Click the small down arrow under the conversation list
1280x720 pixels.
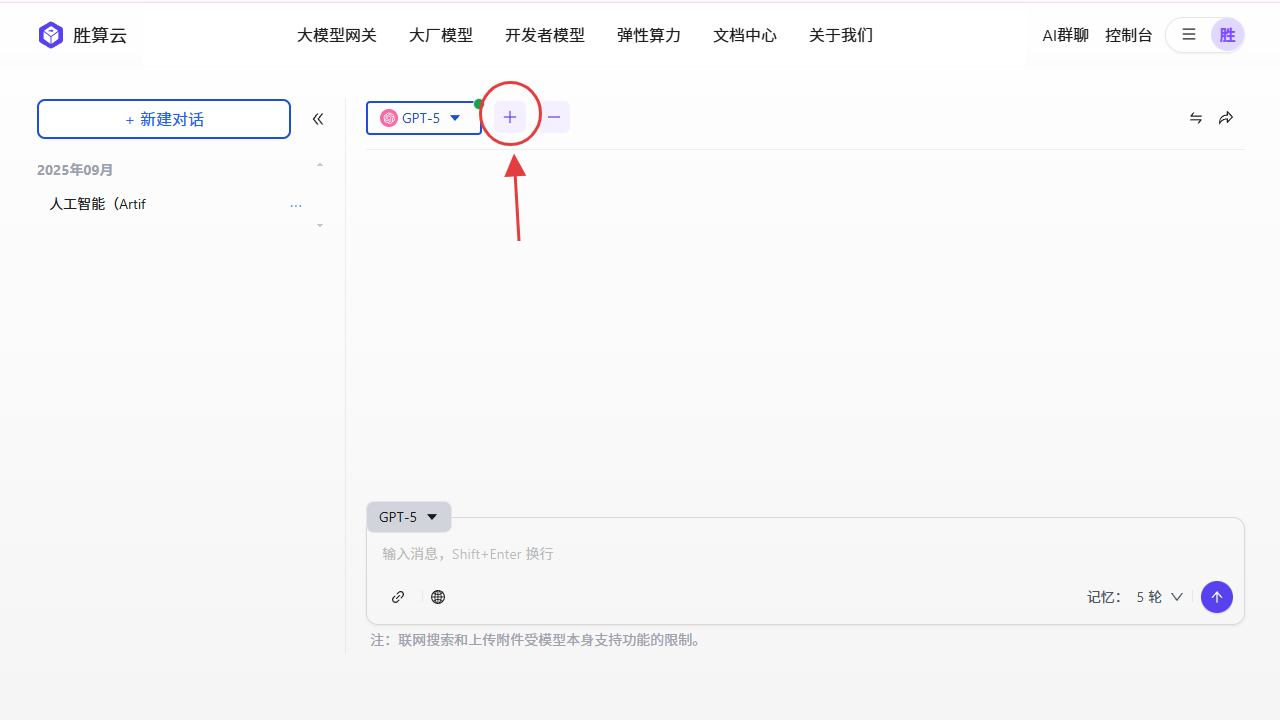pyautogui.click(x=320, y=226)
